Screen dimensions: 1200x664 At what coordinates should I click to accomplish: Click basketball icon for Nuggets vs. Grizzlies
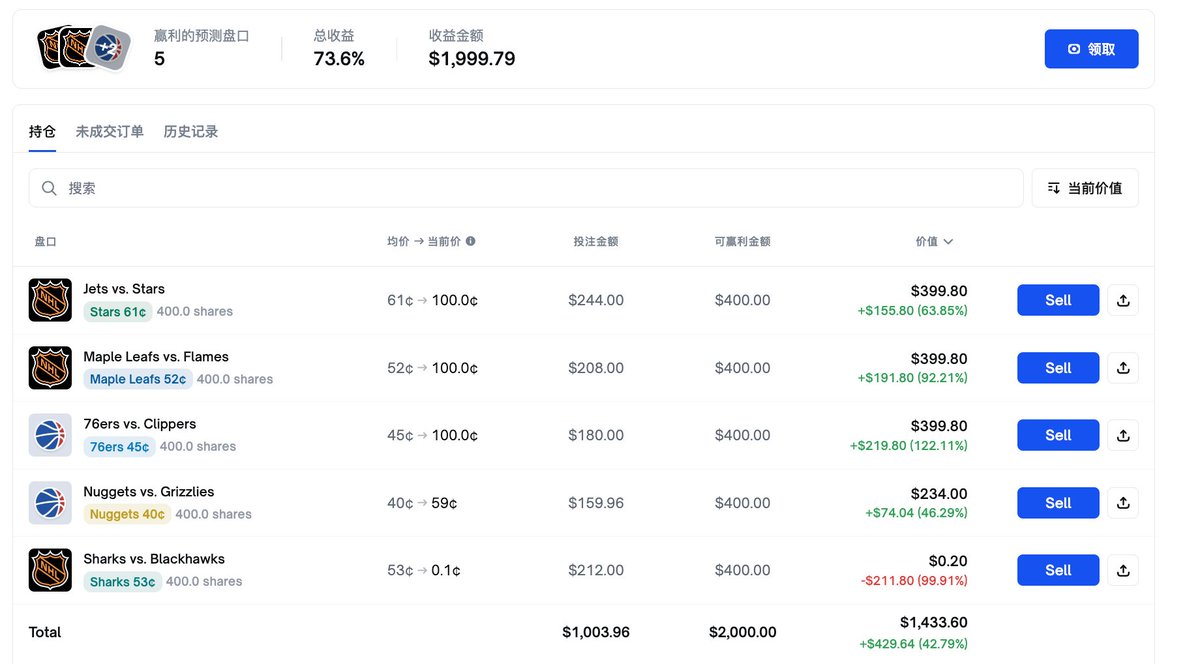[x=50, y=503]
